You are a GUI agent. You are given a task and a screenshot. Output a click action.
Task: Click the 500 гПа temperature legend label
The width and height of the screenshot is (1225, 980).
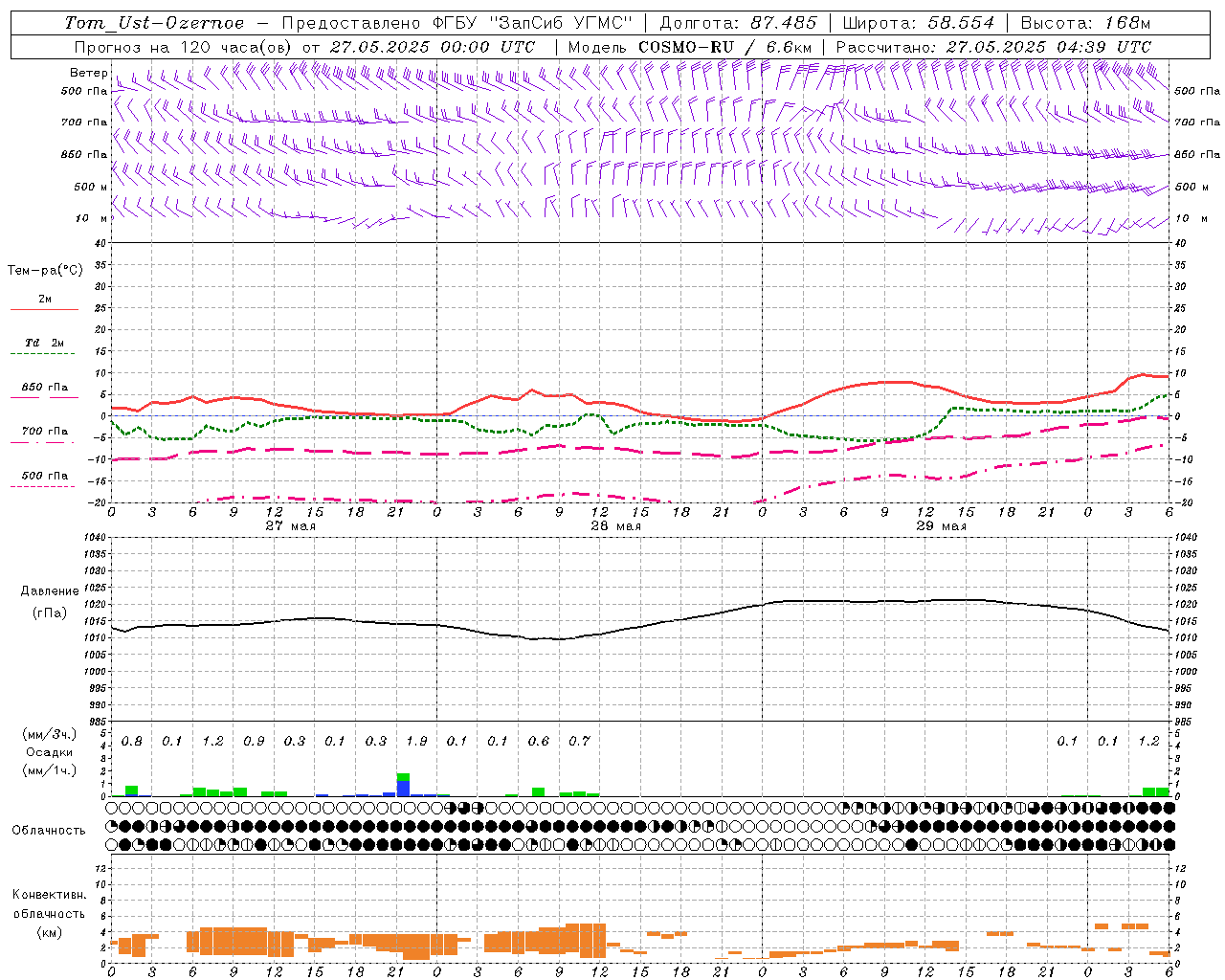45,476
